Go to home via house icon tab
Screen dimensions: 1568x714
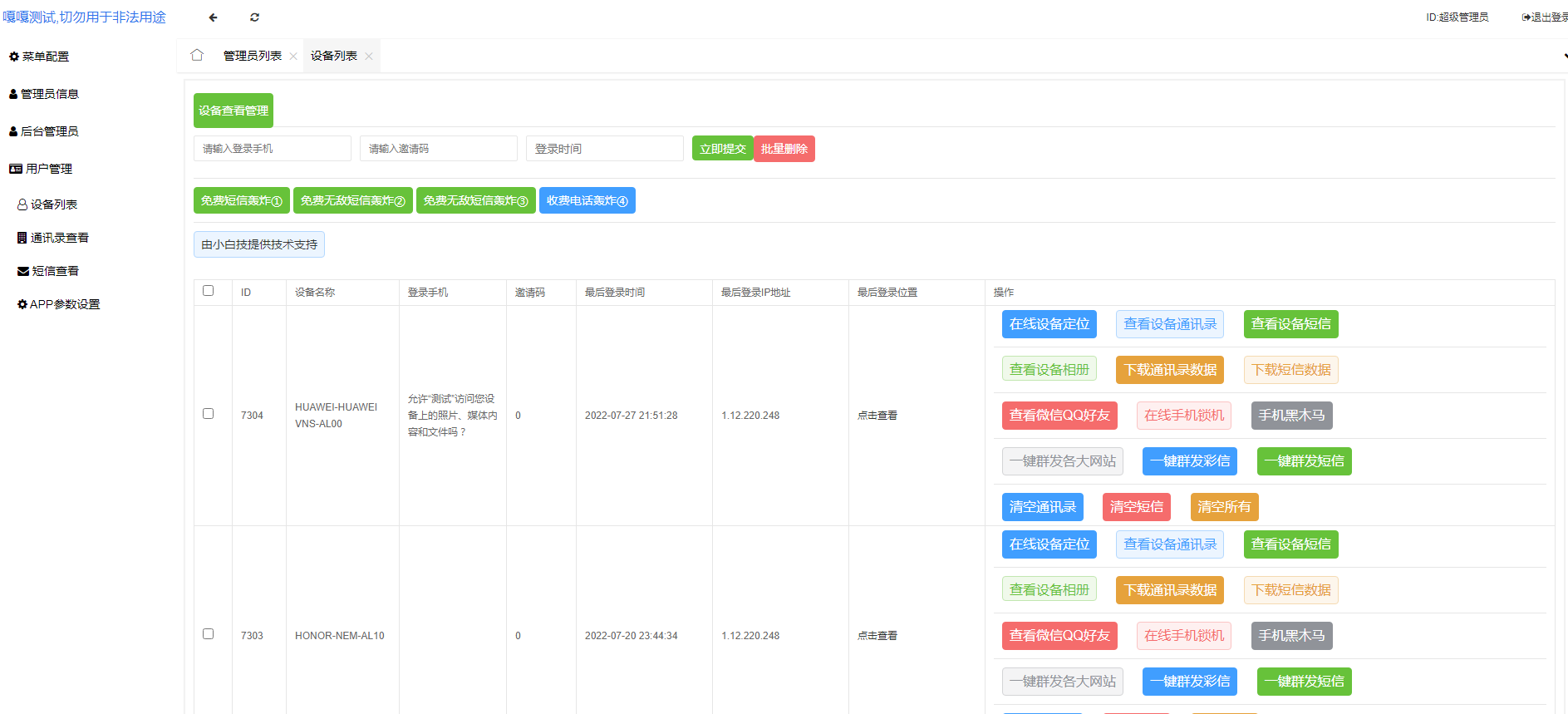click(x=197, y=56)
